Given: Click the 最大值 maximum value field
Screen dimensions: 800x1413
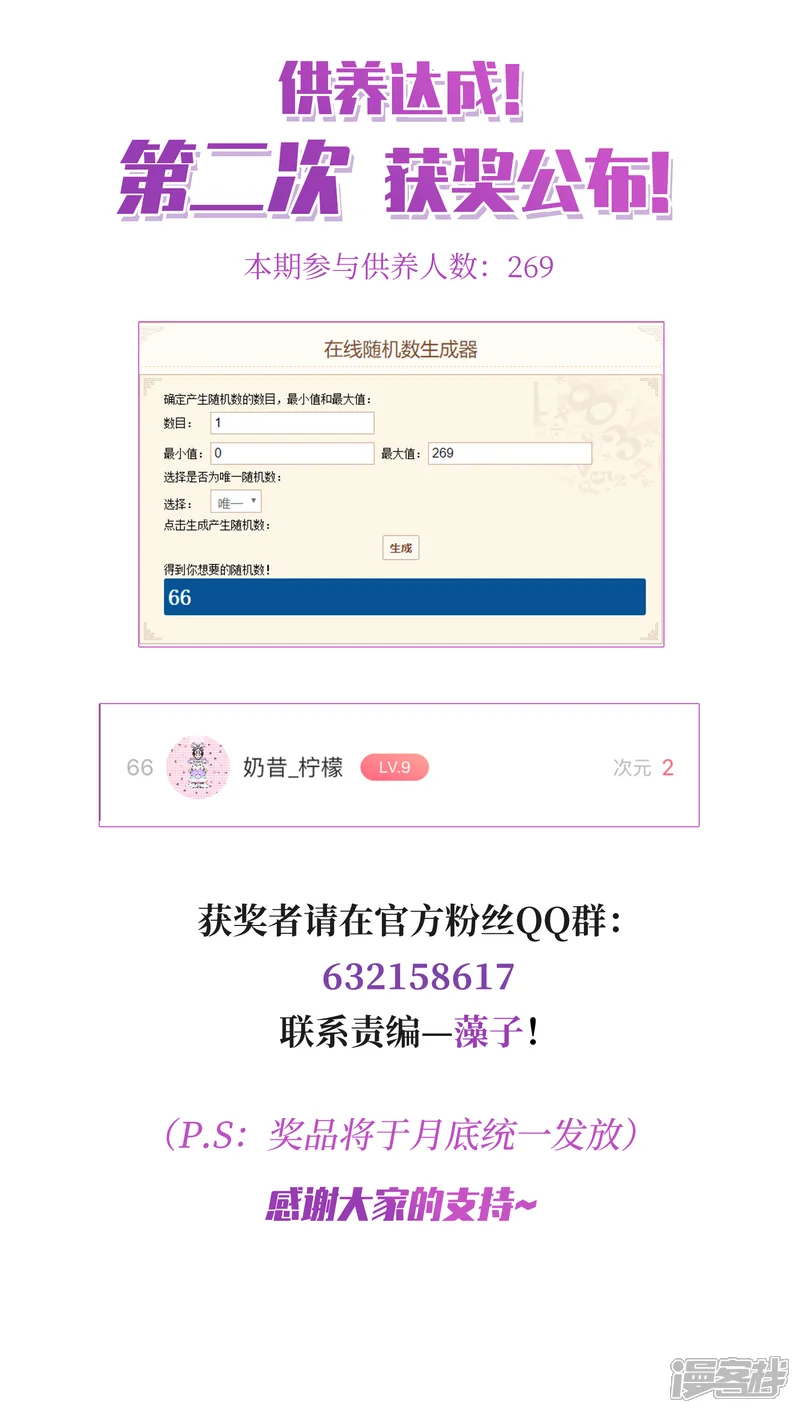Looking at the screenshot, I should [510, 454].
